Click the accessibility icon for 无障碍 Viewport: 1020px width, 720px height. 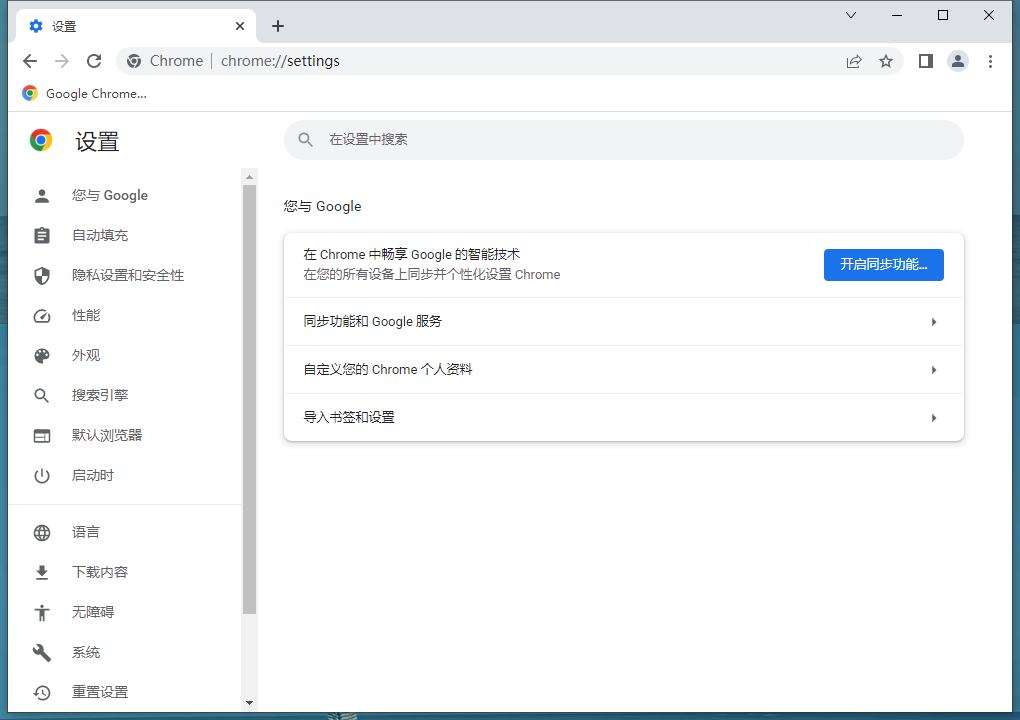42,613
